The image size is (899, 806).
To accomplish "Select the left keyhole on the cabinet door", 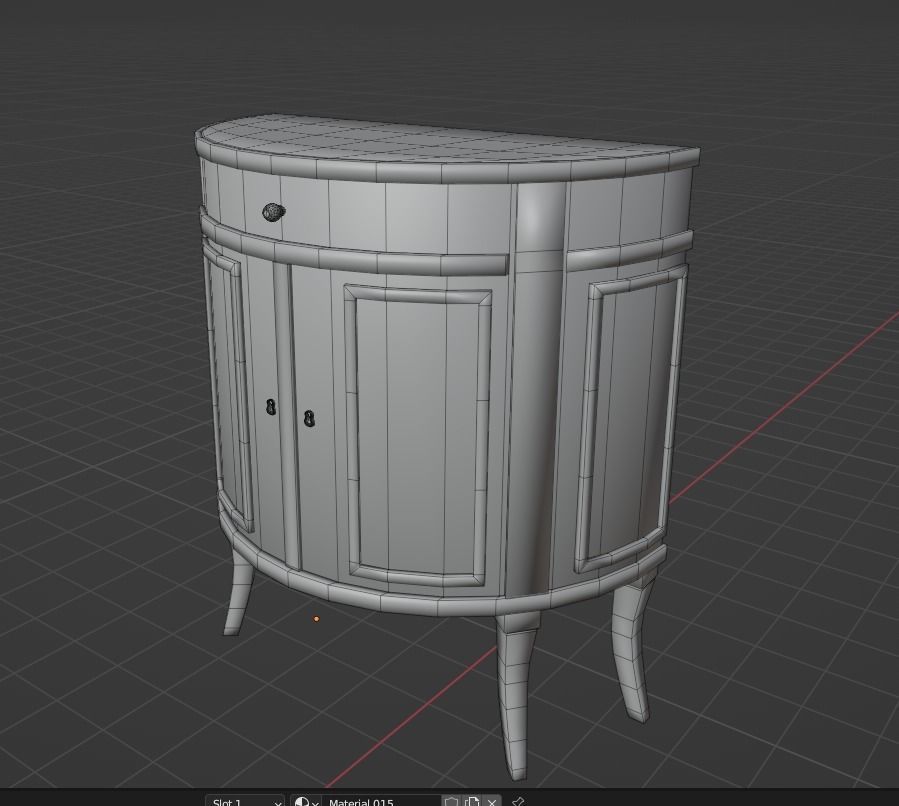I will point(271,407).
